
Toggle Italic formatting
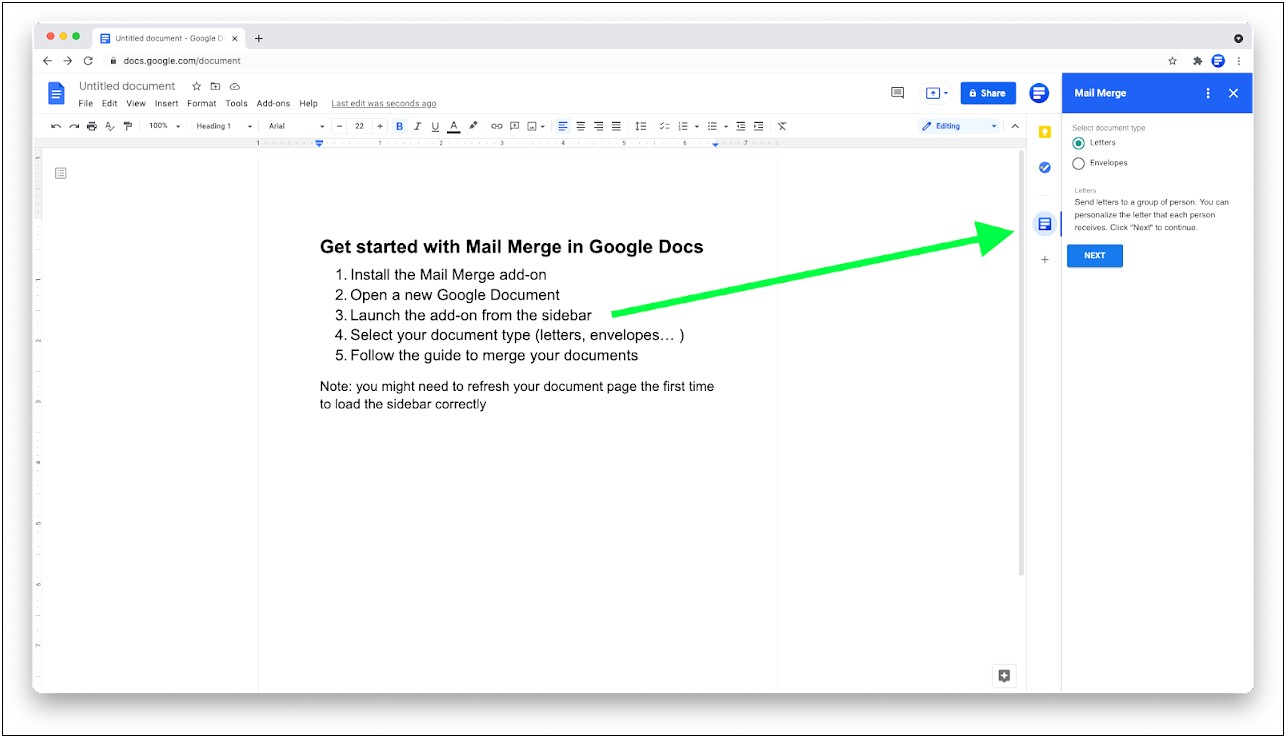pyautogui.click(x=417, y=126)
